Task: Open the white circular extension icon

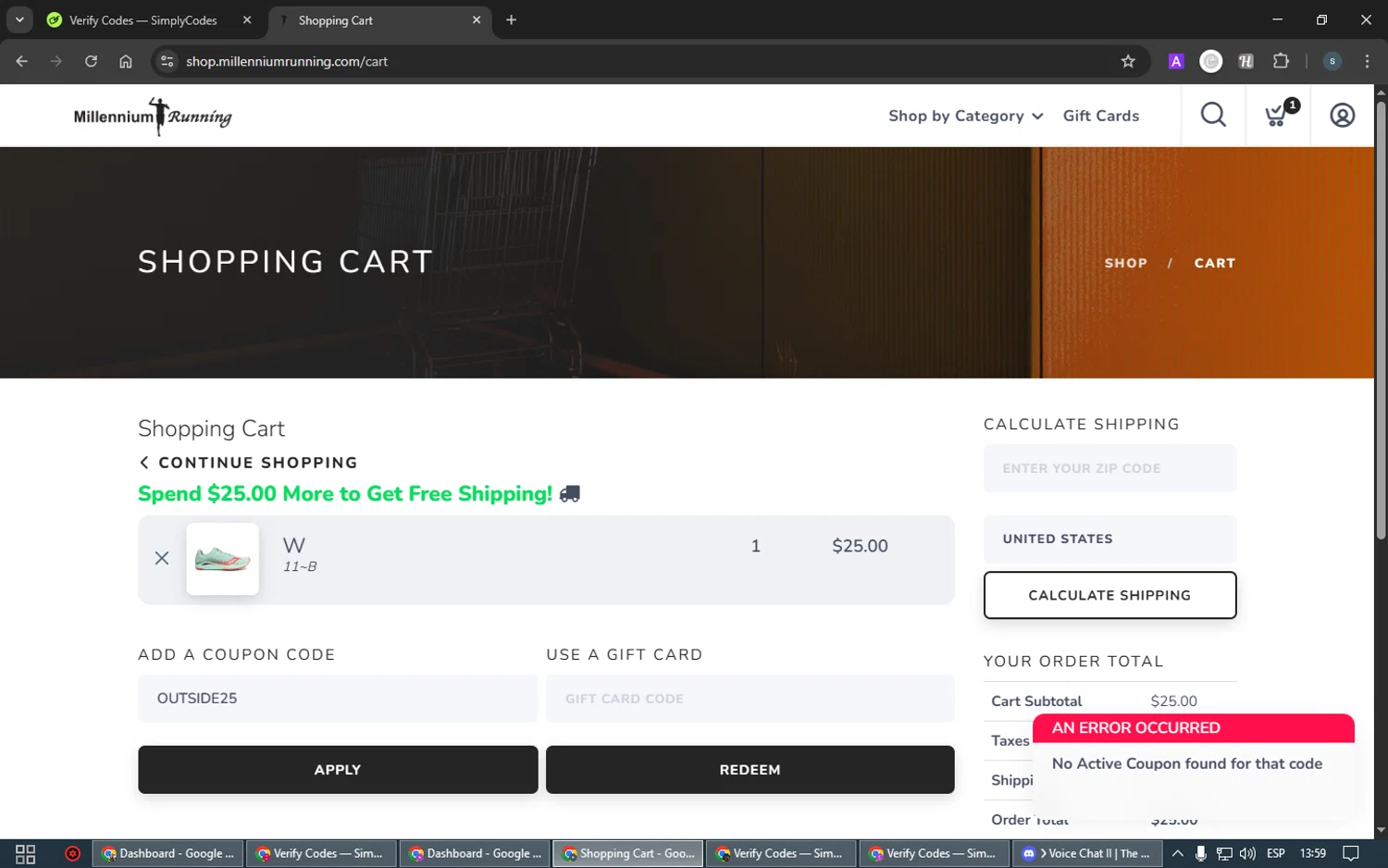Action: click(x=1210, y=61)
